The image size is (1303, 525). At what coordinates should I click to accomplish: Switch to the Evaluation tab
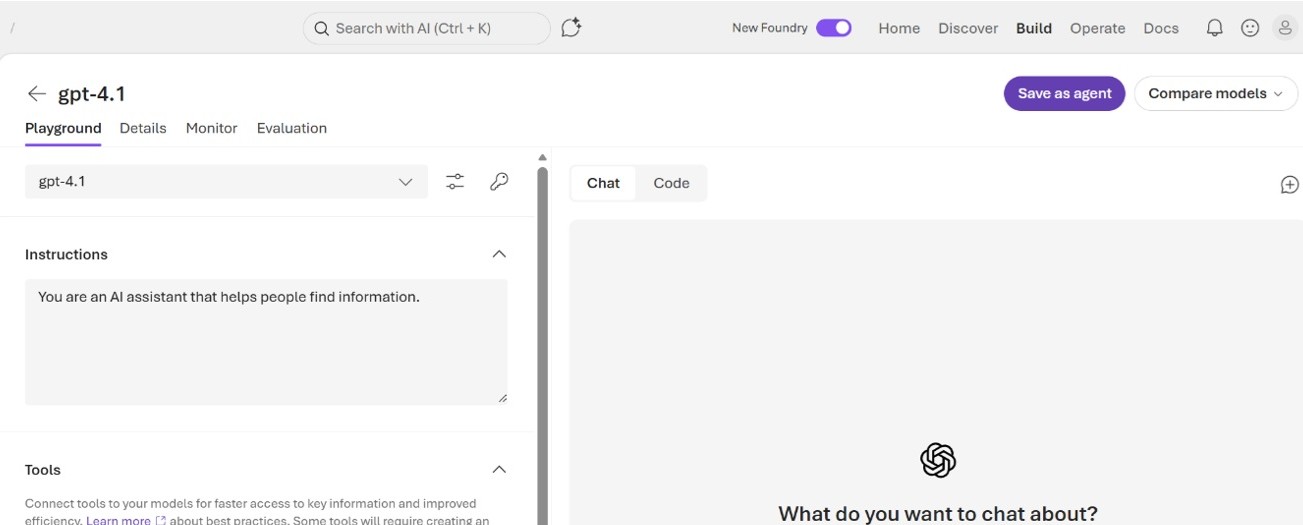(292, 128)
